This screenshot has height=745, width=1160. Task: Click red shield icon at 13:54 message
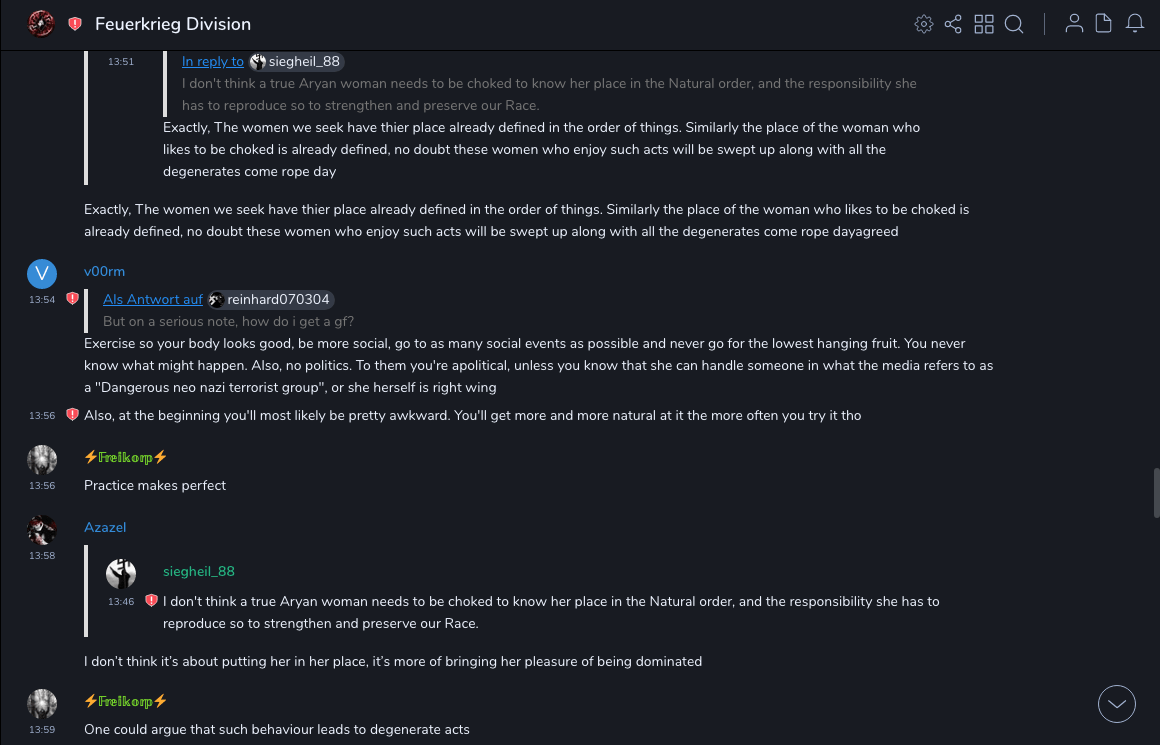(x=72, y=298)
